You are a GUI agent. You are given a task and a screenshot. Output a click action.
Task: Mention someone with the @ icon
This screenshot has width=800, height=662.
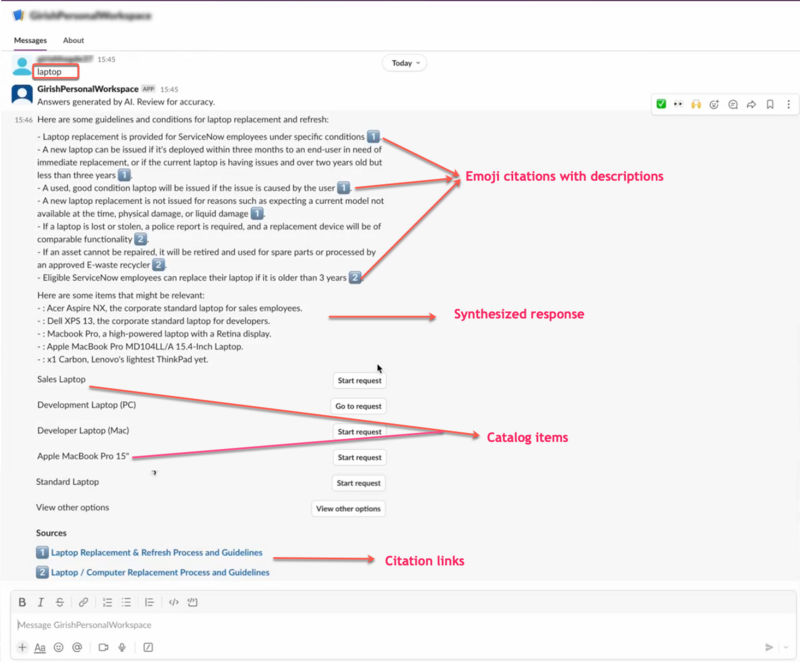77,647
